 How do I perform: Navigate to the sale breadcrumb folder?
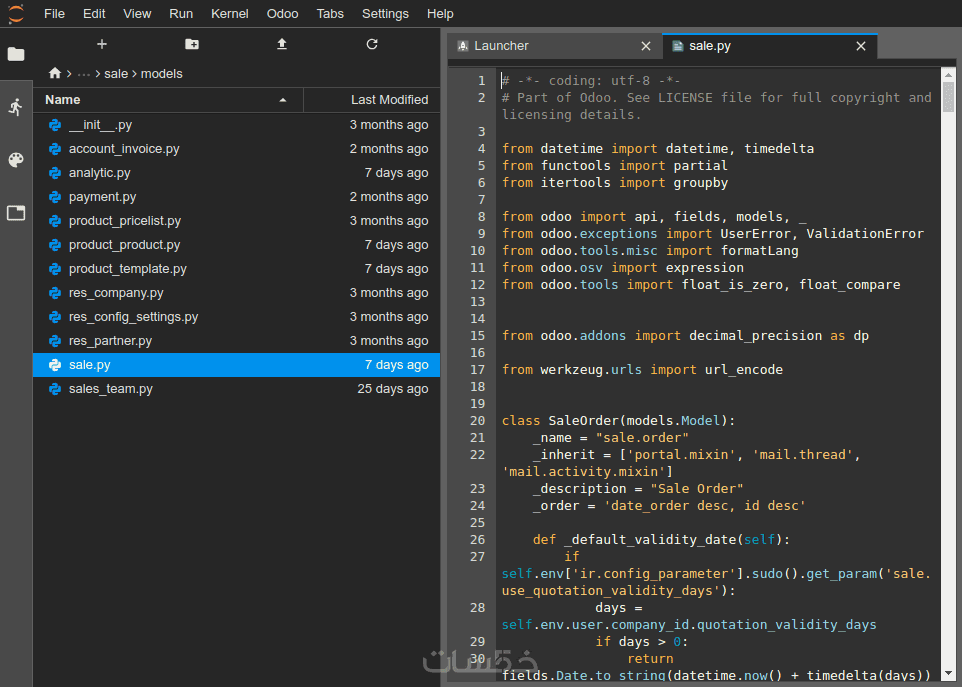click(116, 73)
